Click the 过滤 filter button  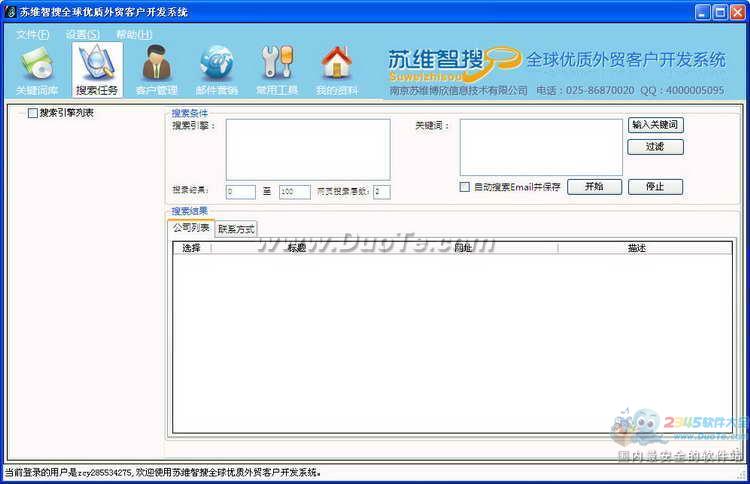[x=655, y=147]
